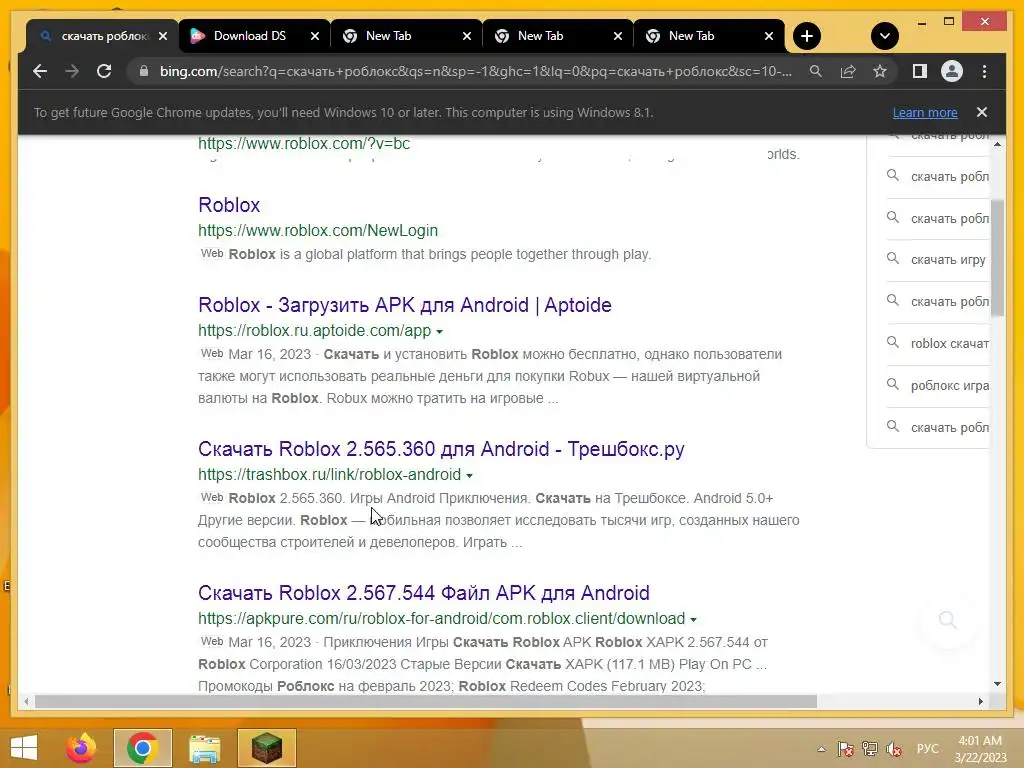Click the forward navigation arrow
Screen dimensions: 1024x768
click(x=72, y=71)
